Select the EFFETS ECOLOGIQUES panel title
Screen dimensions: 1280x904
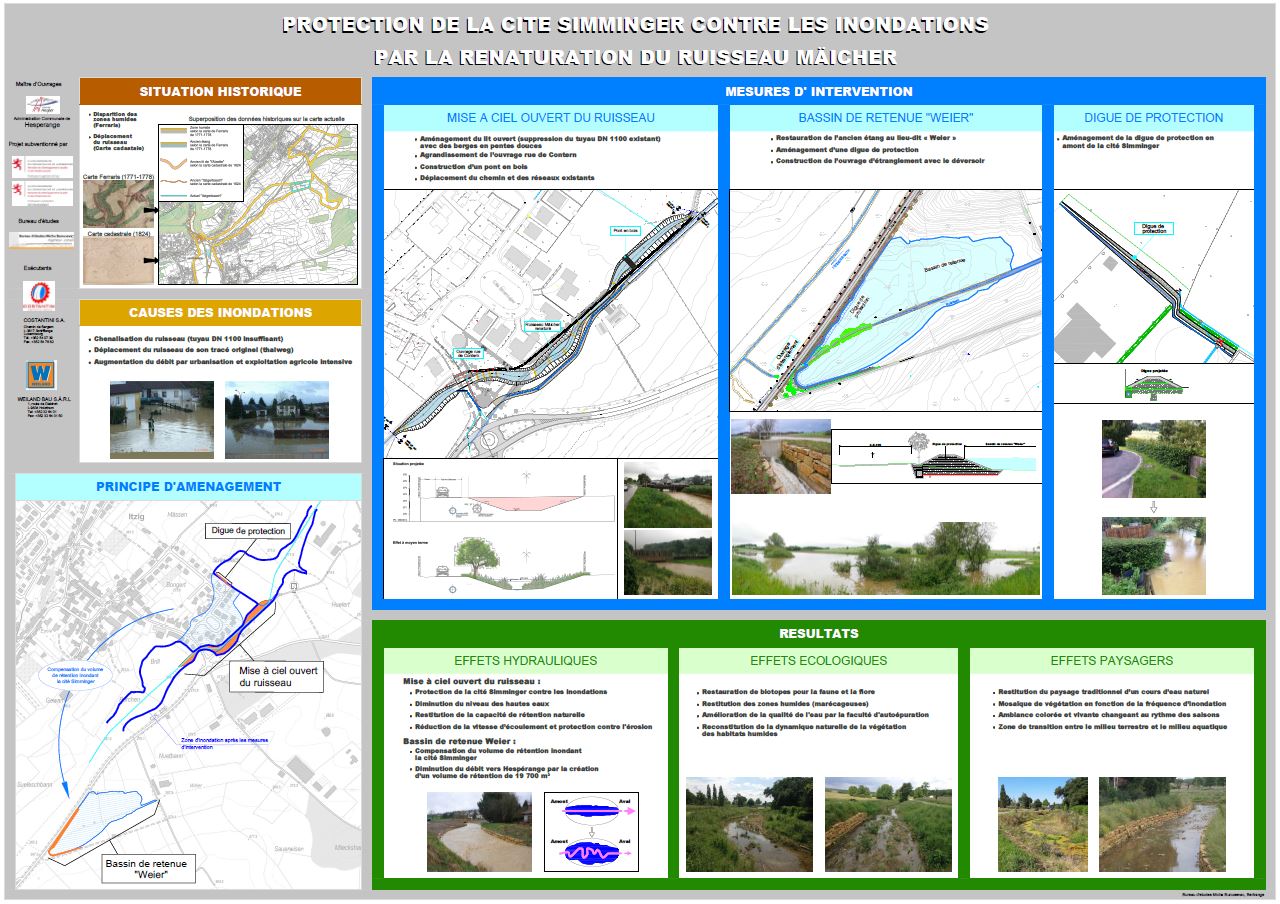(x=818, y=661)
